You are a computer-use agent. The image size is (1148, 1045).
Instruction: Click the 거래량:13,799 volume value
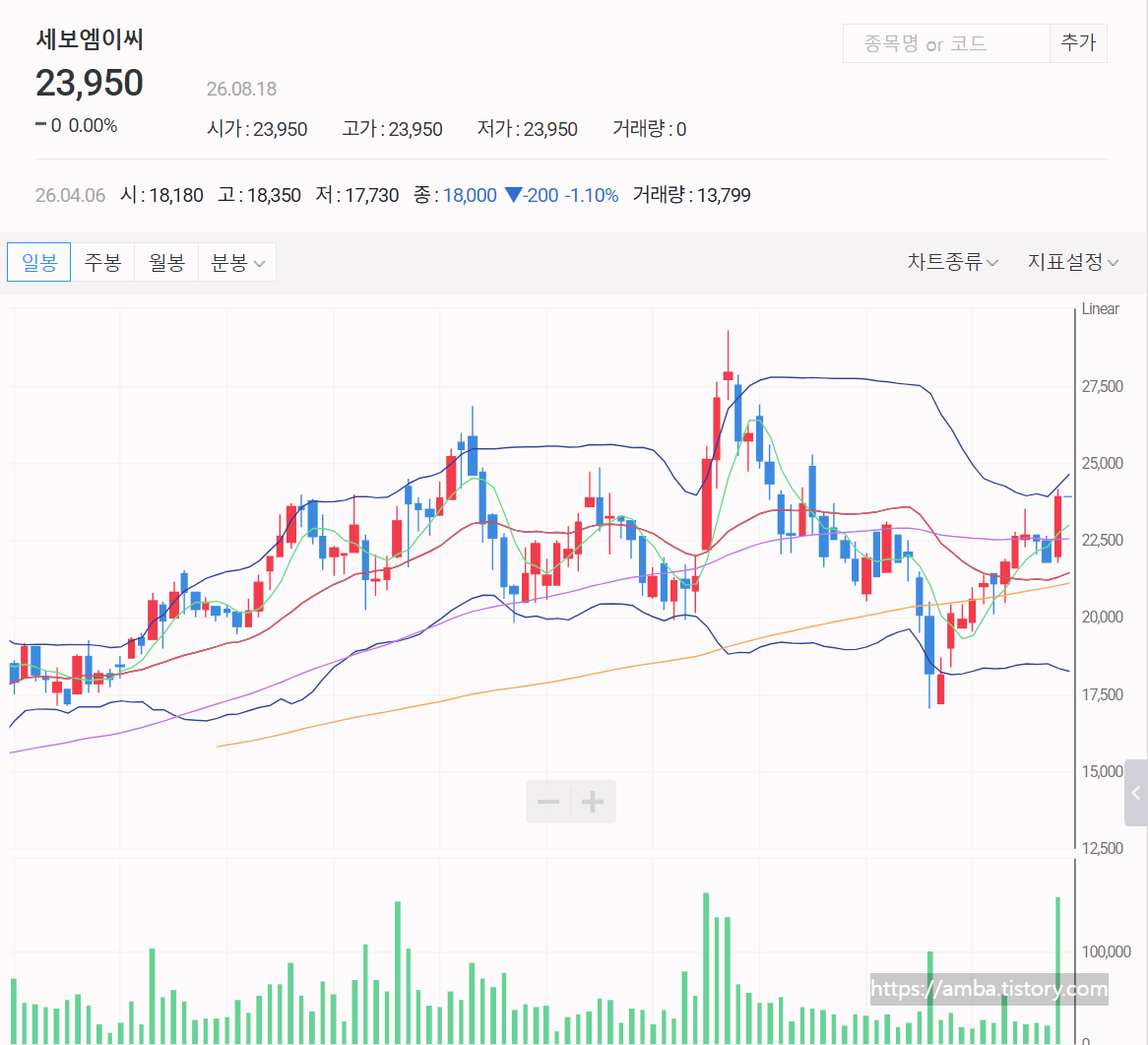coord(692,195)
